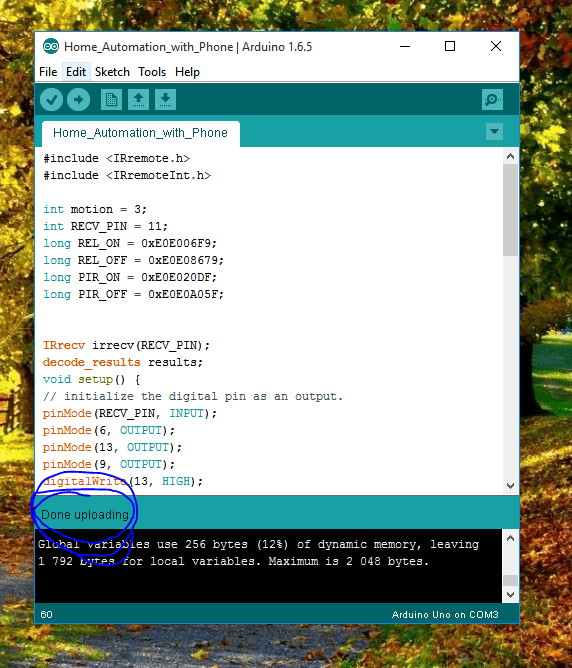Click the line 'pinMode(9, OUTPUT);'
572x668 pixels.
[x=109, y=464]
